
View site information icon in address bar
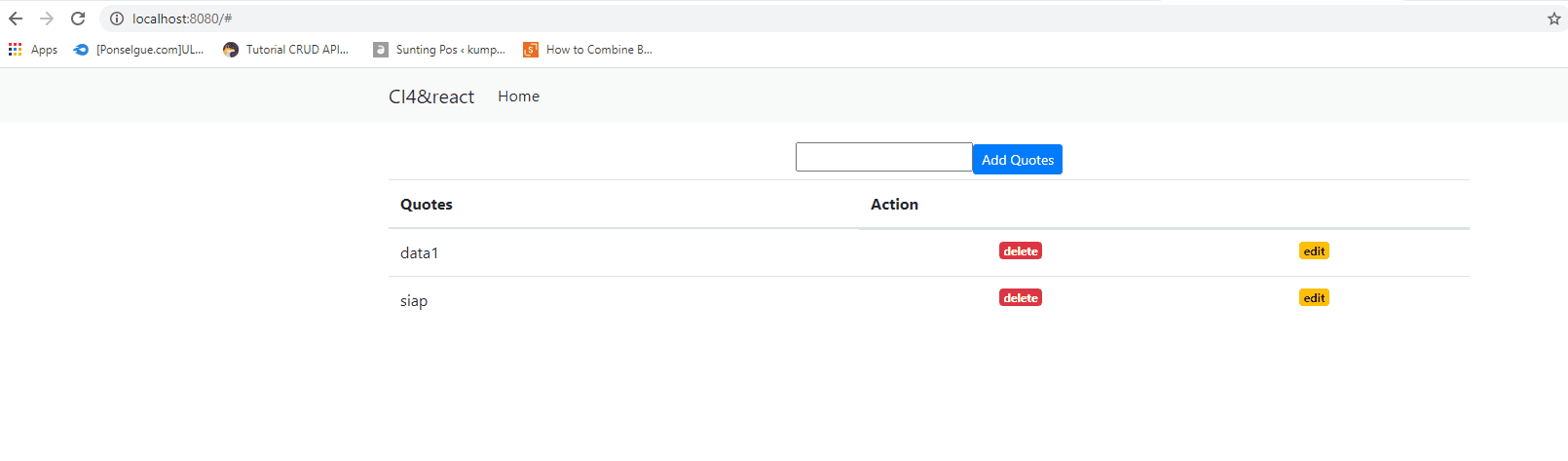coord(117,19)
